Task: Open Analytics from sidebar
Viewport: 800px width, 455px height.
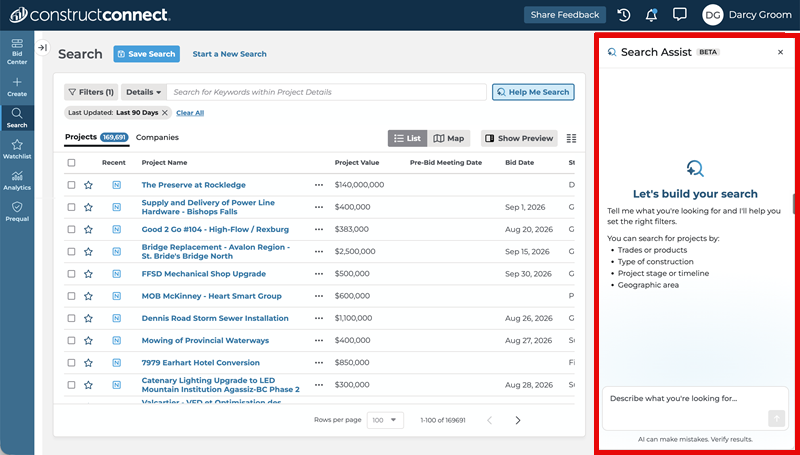Action: [17, 181]
